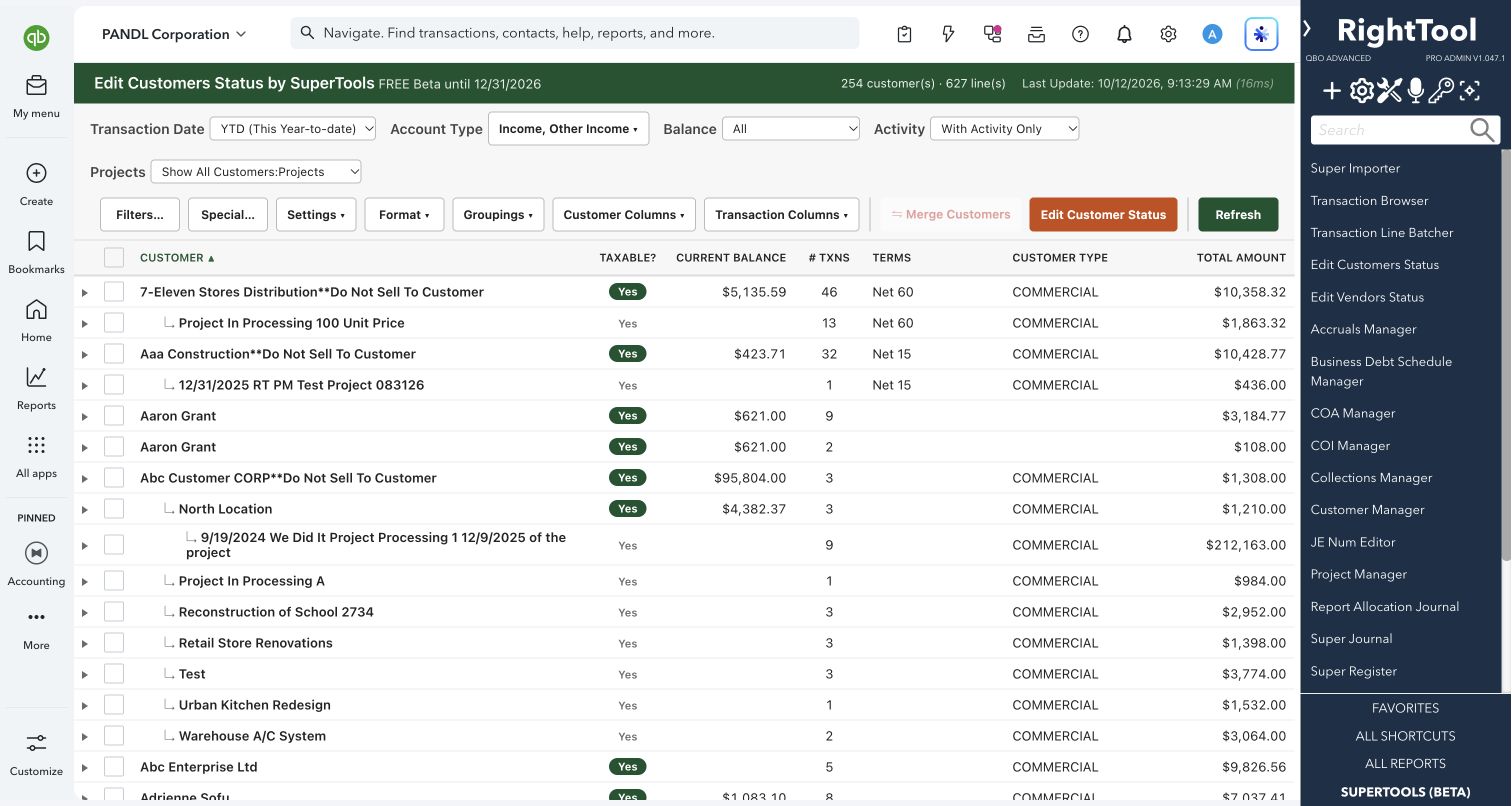Image resolution: width=1512 pixels, height=806 pixels.
Task: Click the Filters... button
Action: [140, 214]
